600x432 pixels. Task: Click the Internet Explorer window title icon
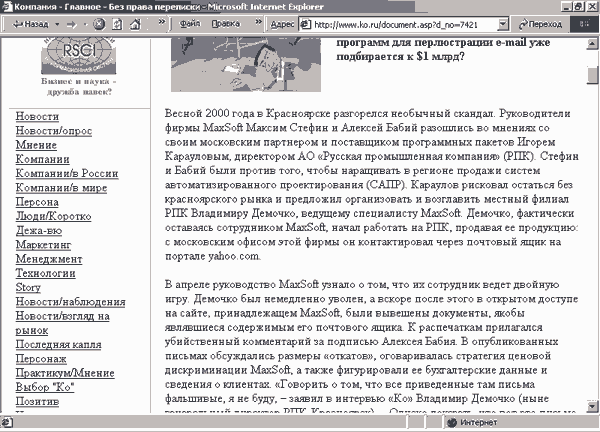coord(7,7)
